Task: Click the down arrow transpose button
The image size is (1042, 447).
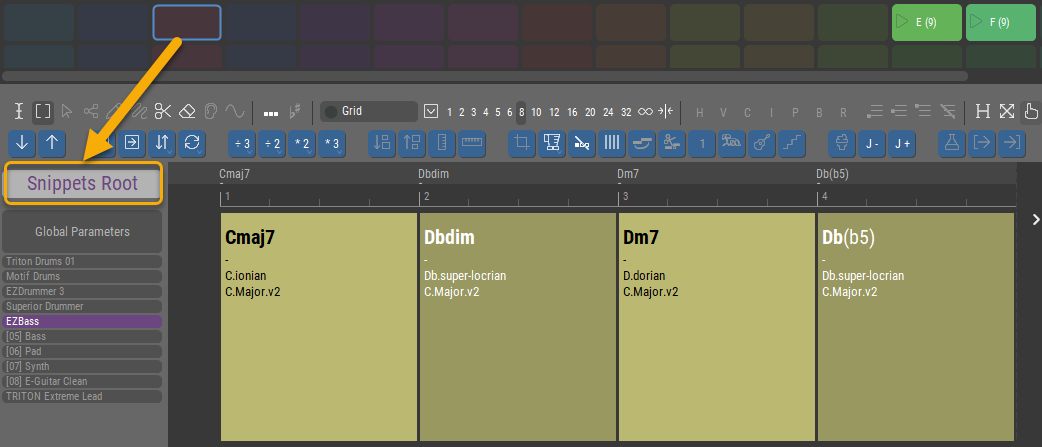Action: [x=23, y=143]
